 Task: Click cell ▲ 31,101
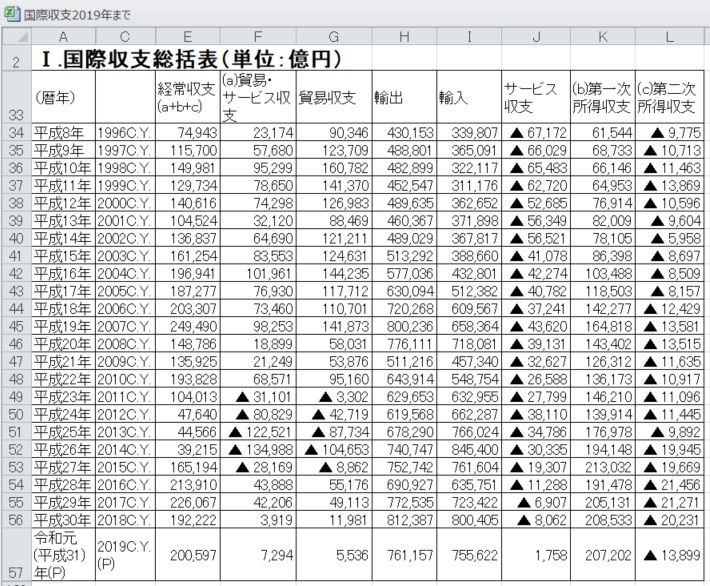click(258, 397)
